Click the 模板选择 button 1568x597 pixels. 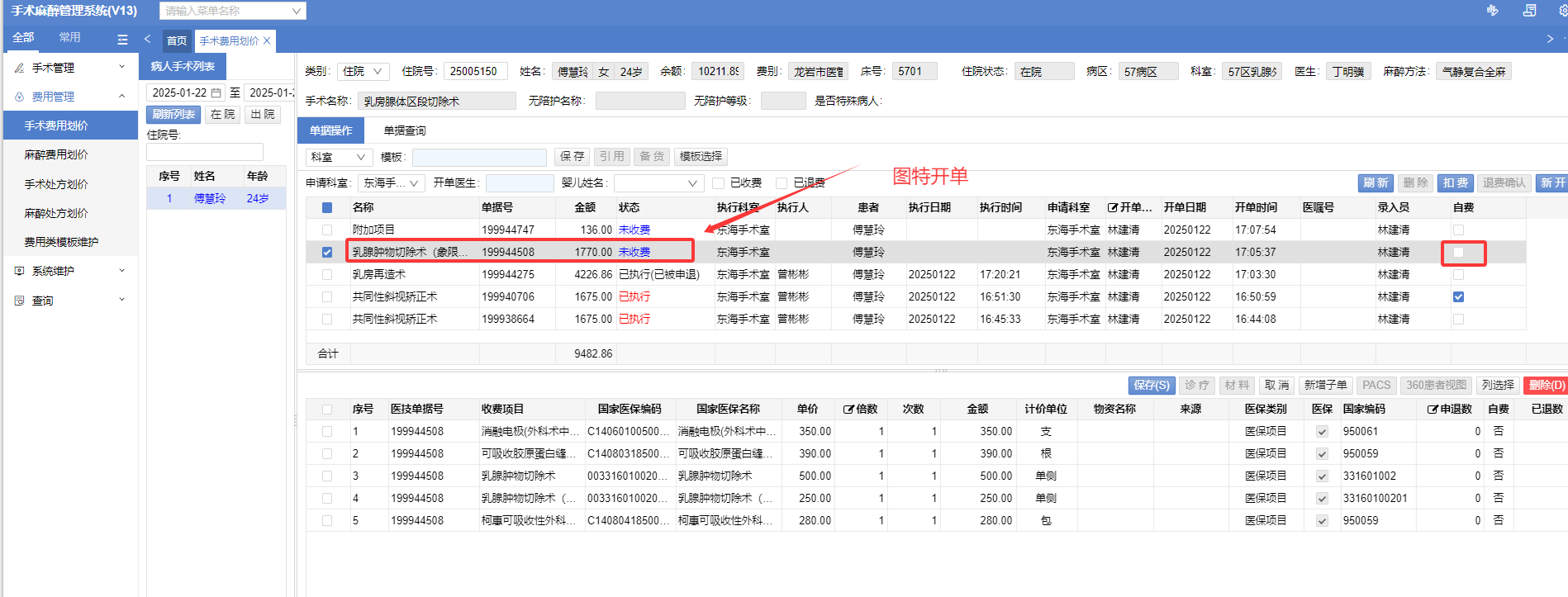(701, 157)
